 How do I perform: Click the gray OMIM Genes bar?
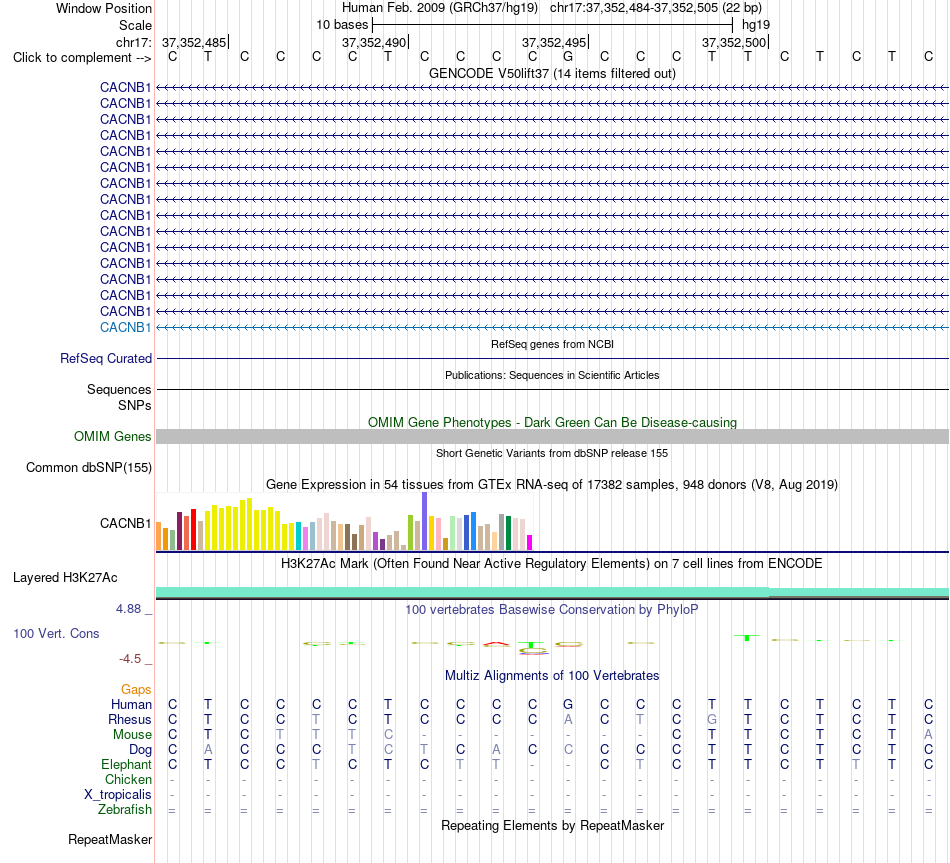pos(552,436)
